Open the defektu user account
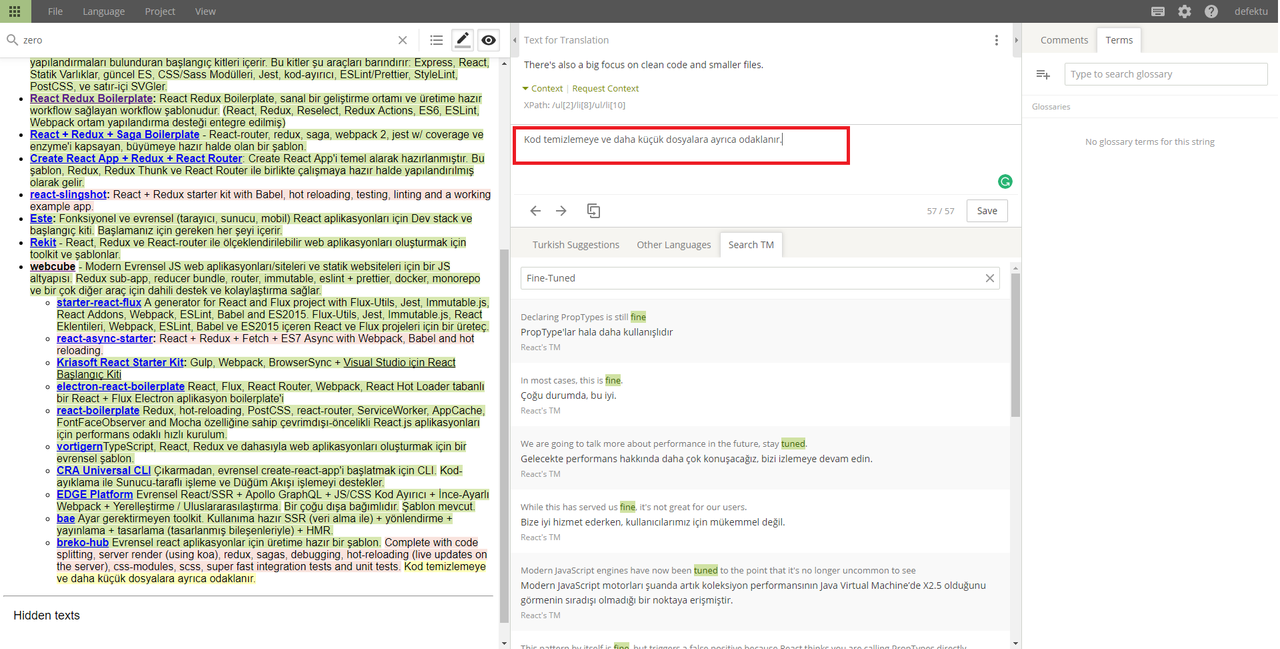Viewport: 1280px width, 649px height. [1251, 11]
